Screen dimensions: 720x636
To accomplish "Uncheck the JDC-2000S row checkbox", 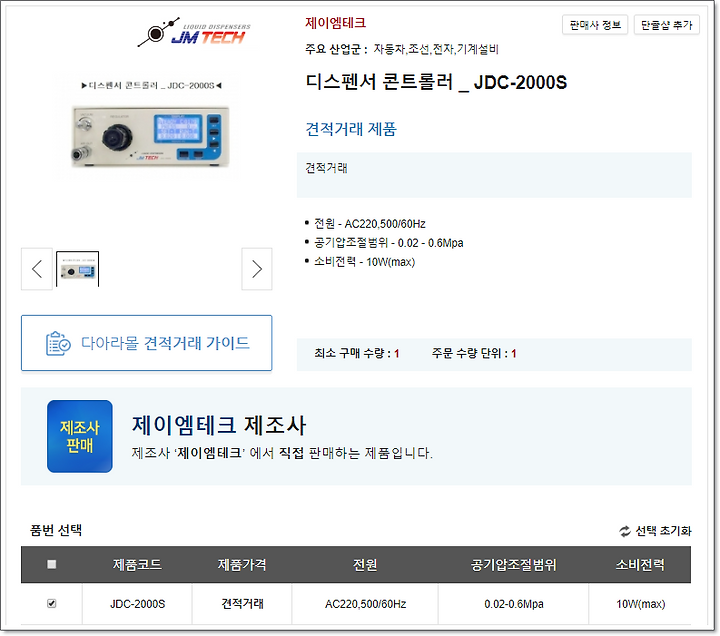I will point(52,603).
